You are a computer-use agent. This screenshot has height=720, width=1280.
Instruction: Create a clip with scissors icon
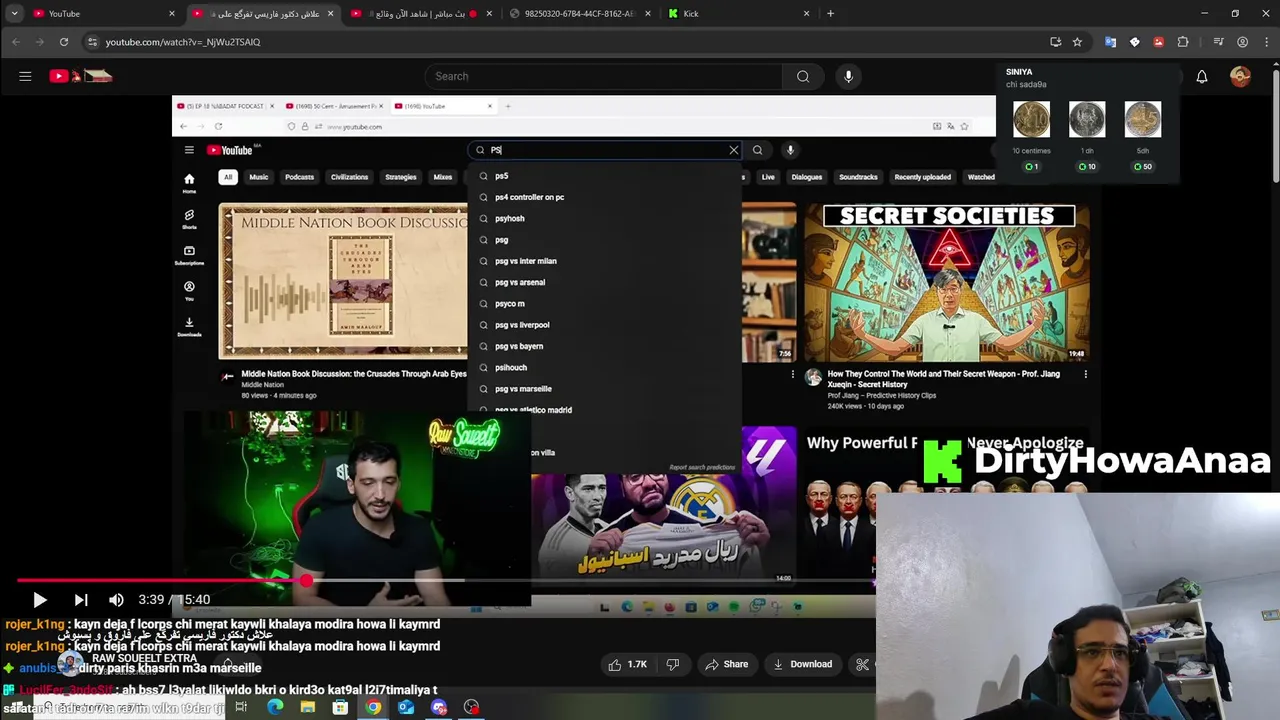coord(862,664)
